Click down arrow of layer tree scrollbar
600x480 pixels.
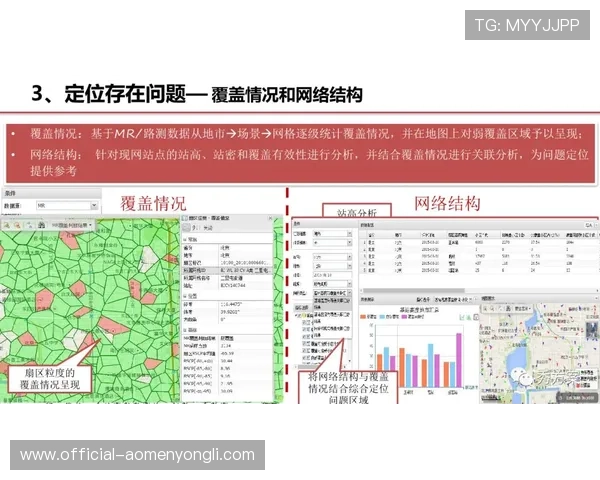click(x=349, y=361)
